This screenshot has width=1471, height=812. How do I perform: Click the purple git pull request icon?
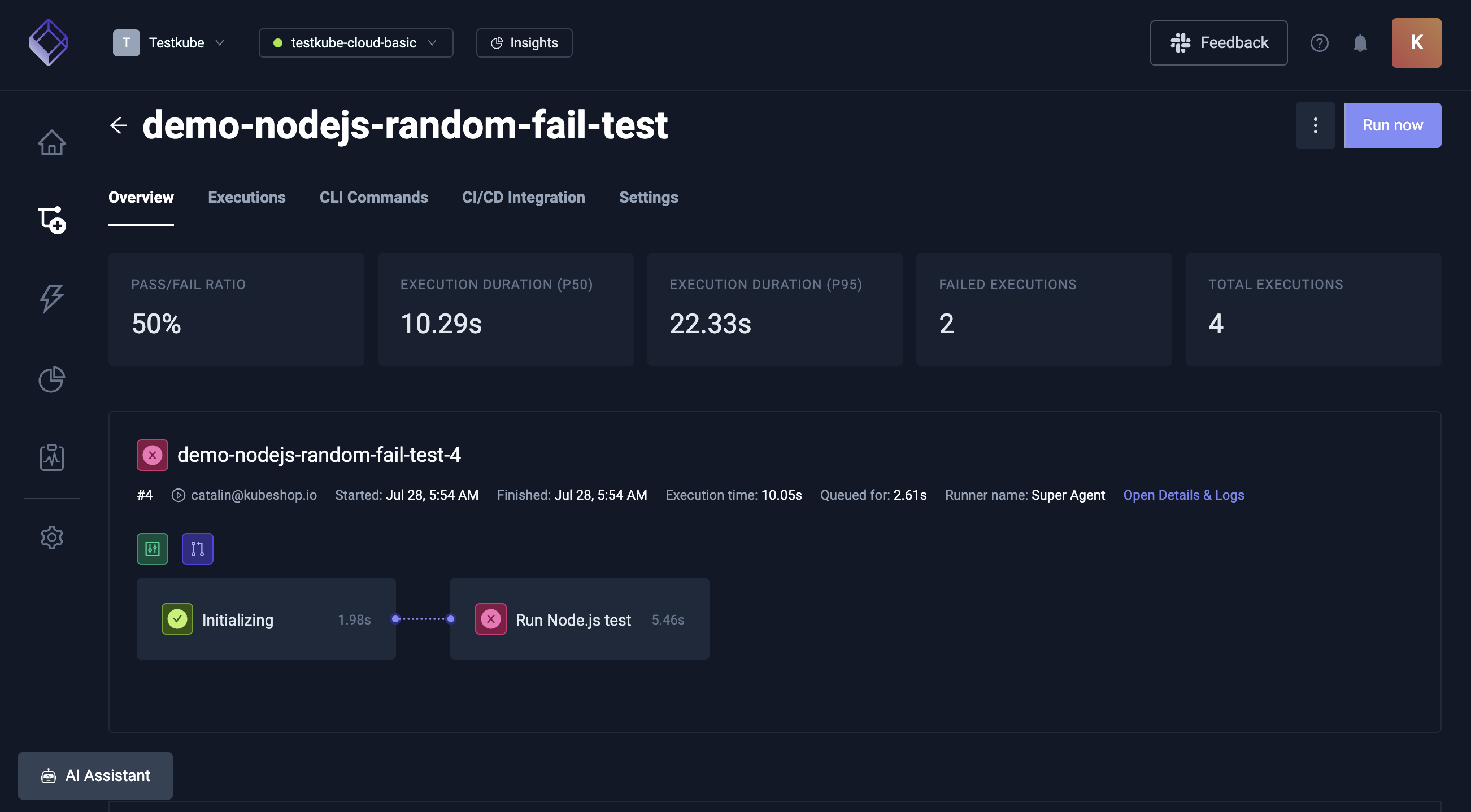coord(198,548)
